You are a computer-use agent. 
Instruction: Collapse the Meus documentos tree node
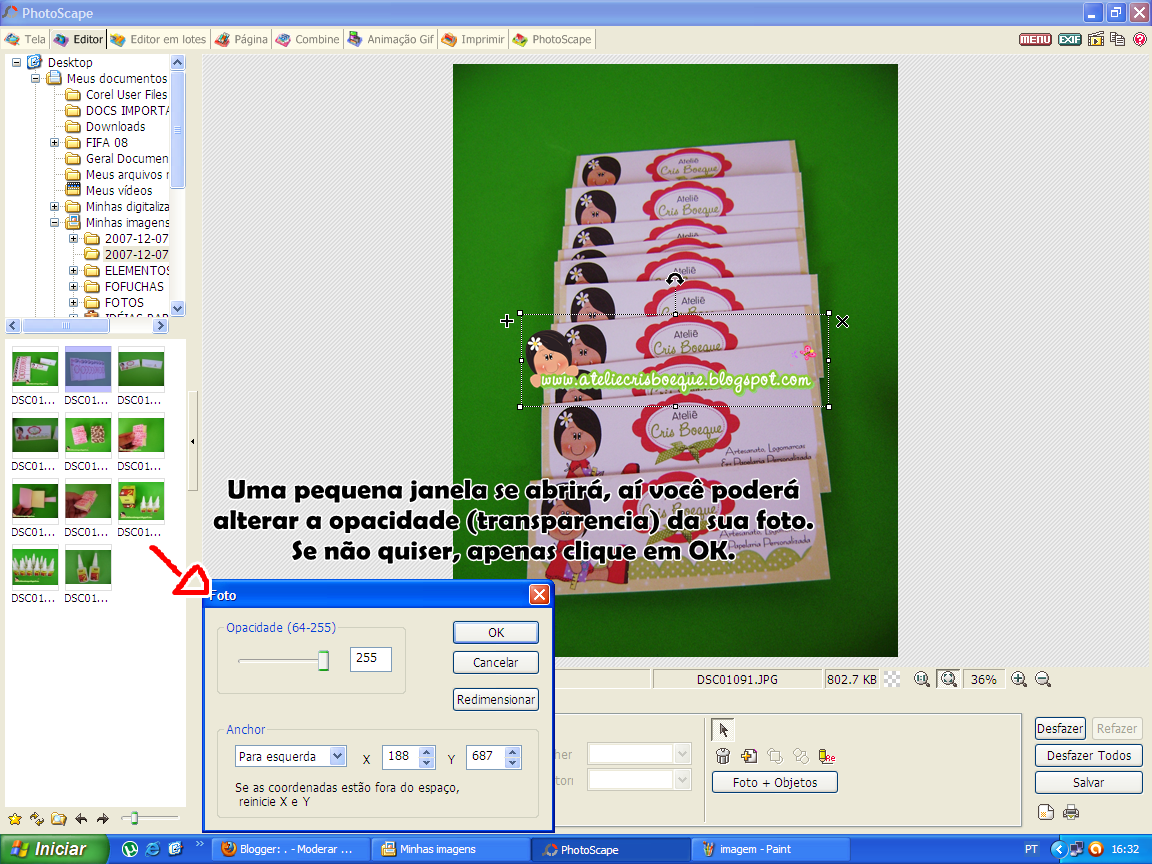[x=35, y=79]
